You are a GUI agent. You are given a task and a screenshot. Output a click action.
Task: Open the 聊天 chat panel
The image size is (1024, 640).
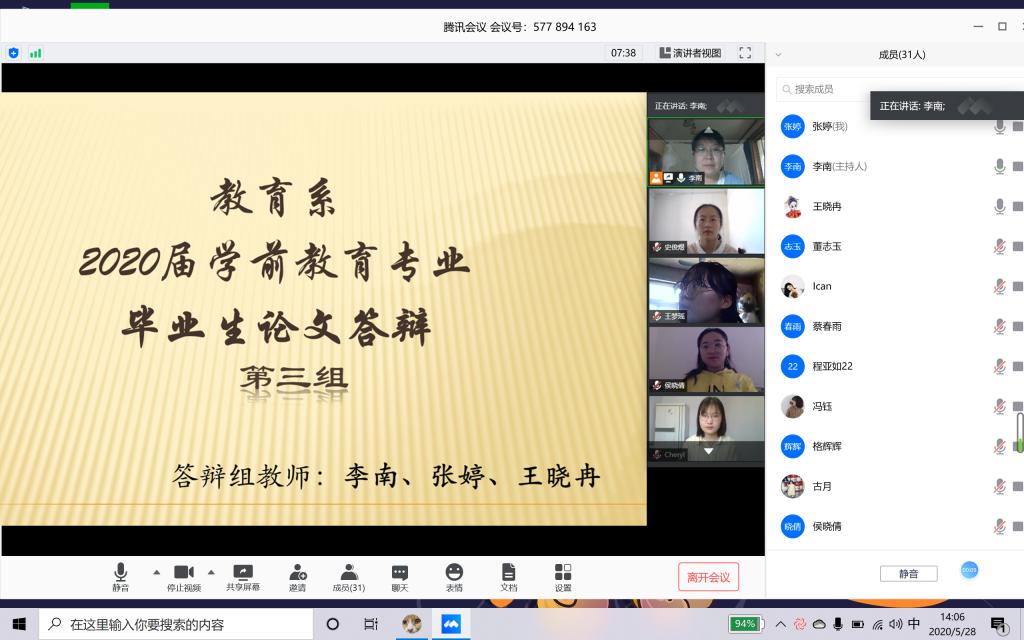point(400,577)
